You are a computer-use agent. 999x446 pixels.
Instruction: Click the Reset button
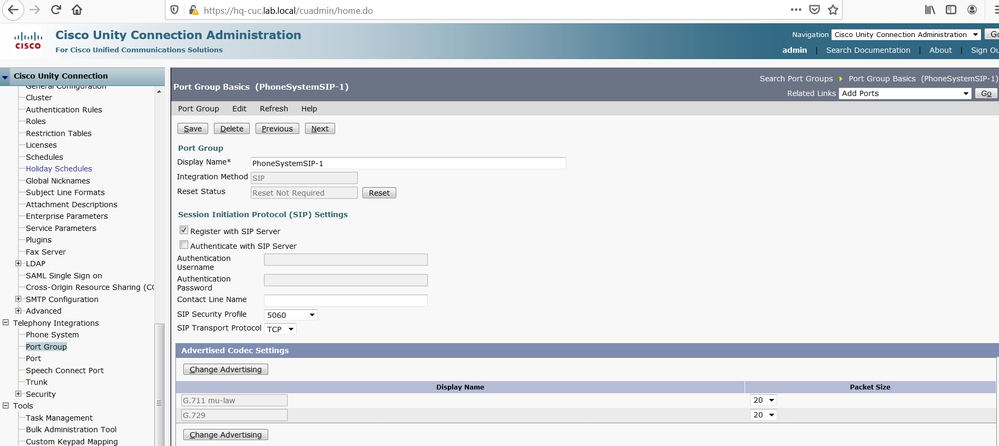(379, 193)
